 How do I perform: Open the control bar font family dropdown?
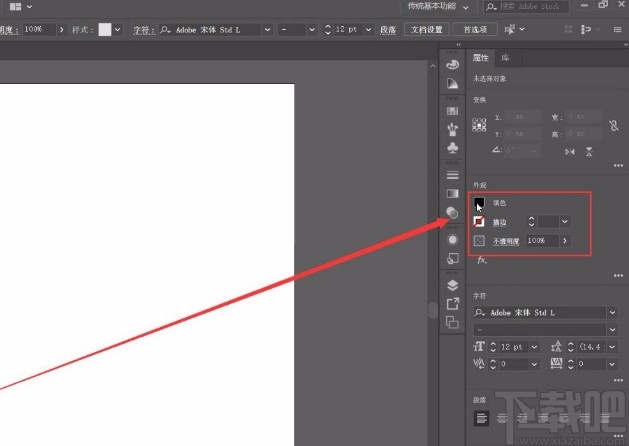pos(267,30)
